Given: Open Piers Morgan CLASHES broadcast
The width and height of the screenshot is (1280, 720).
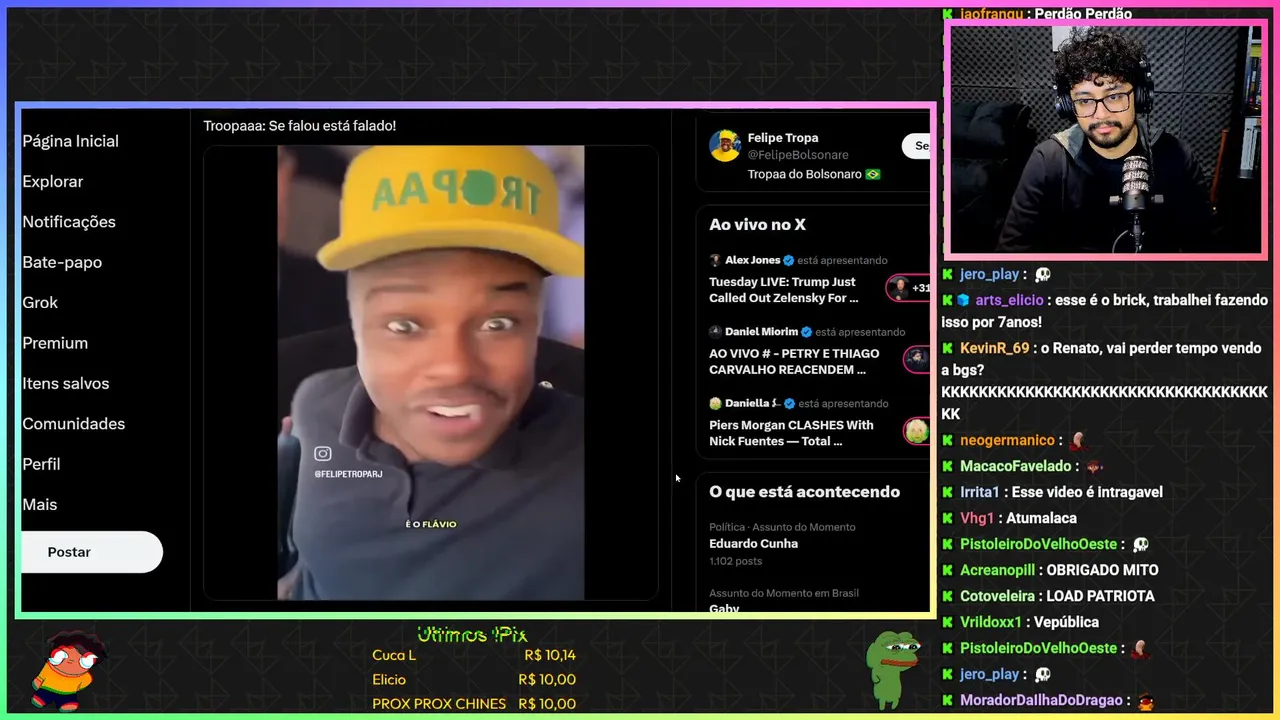Looking at the screenshot, I should coord(791,433).
